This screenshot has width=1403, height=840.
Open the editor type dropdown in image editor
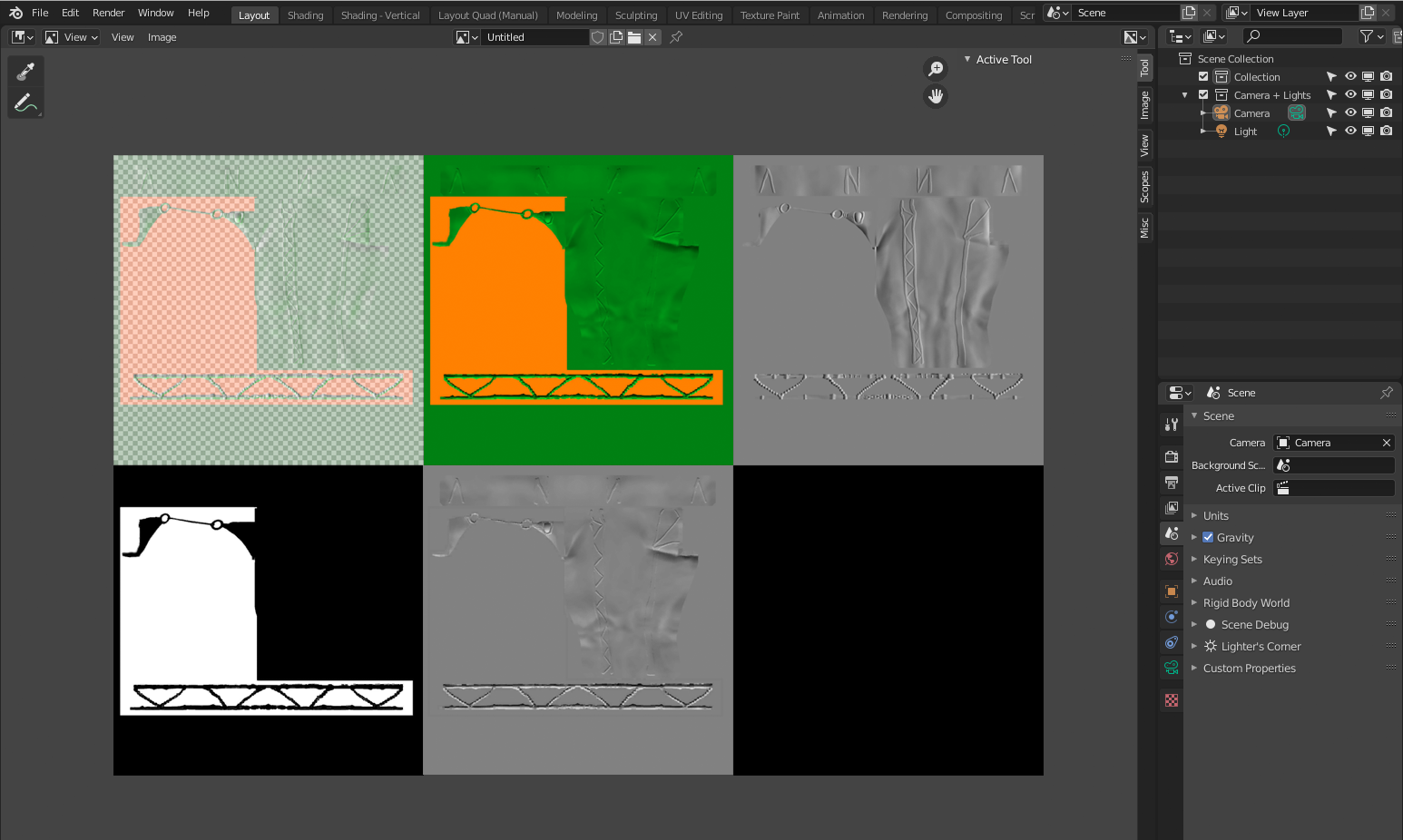23,37
